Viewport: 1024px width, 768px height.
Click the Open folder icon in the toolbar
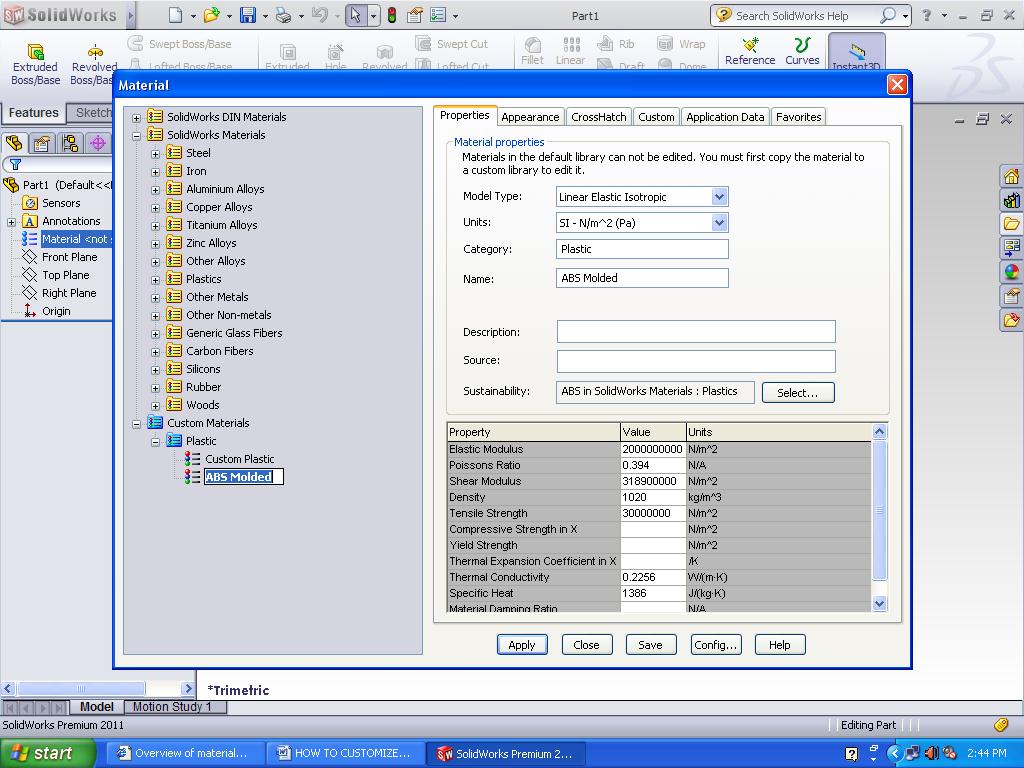212,14
